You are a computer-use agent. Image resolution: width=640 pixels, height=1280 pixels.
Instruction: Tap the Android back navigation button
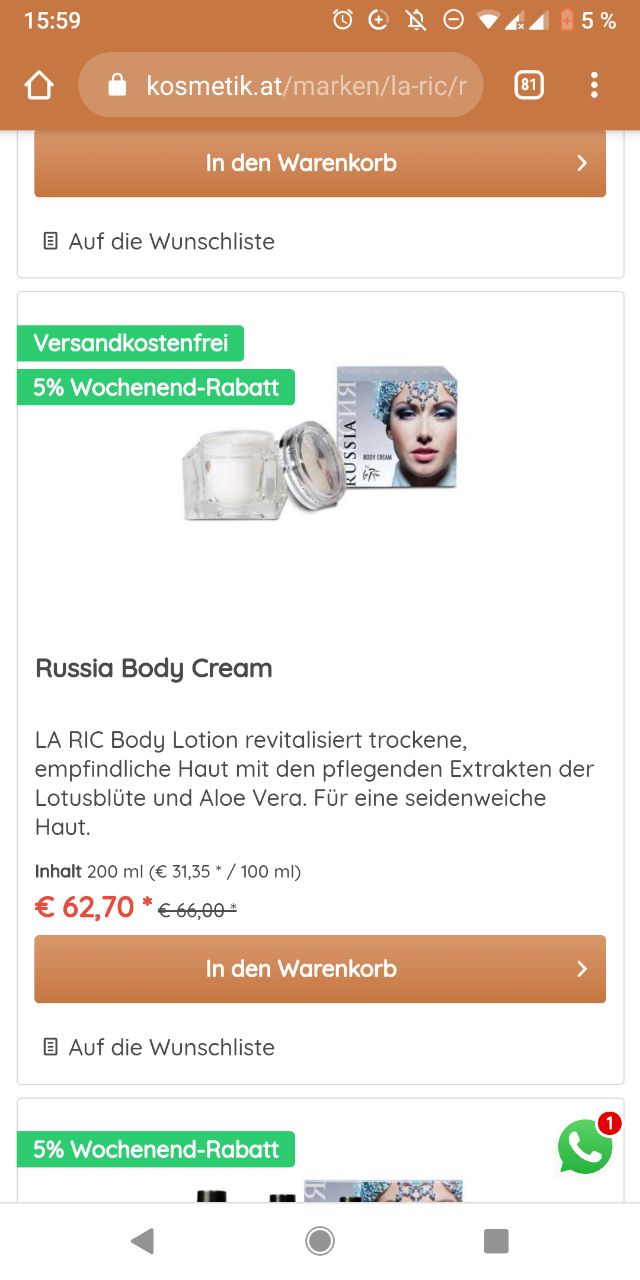142,1241
